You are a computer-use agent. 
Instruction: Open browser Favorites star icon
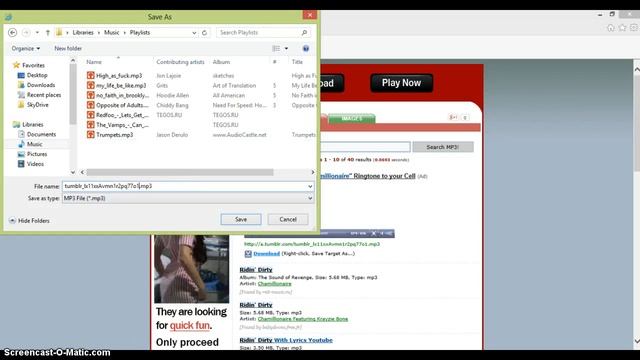point(622,28)
